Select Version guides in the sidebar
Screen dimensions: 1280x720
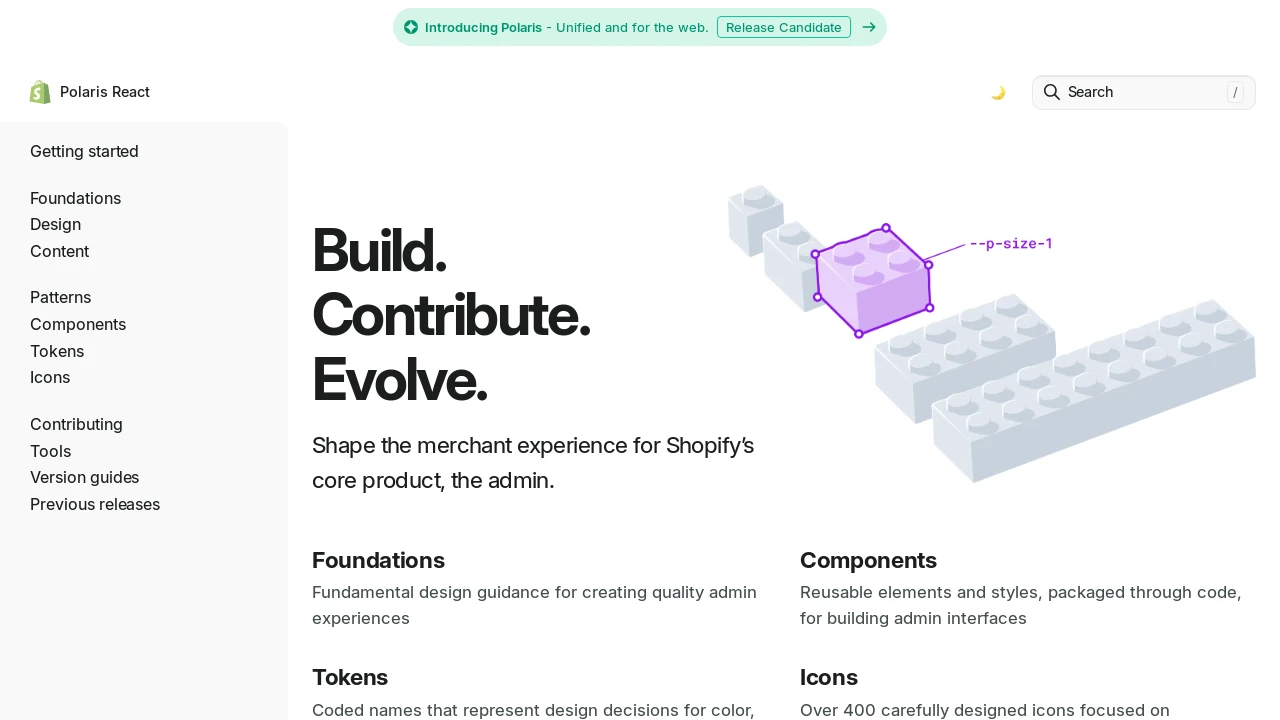coord(84,477)
